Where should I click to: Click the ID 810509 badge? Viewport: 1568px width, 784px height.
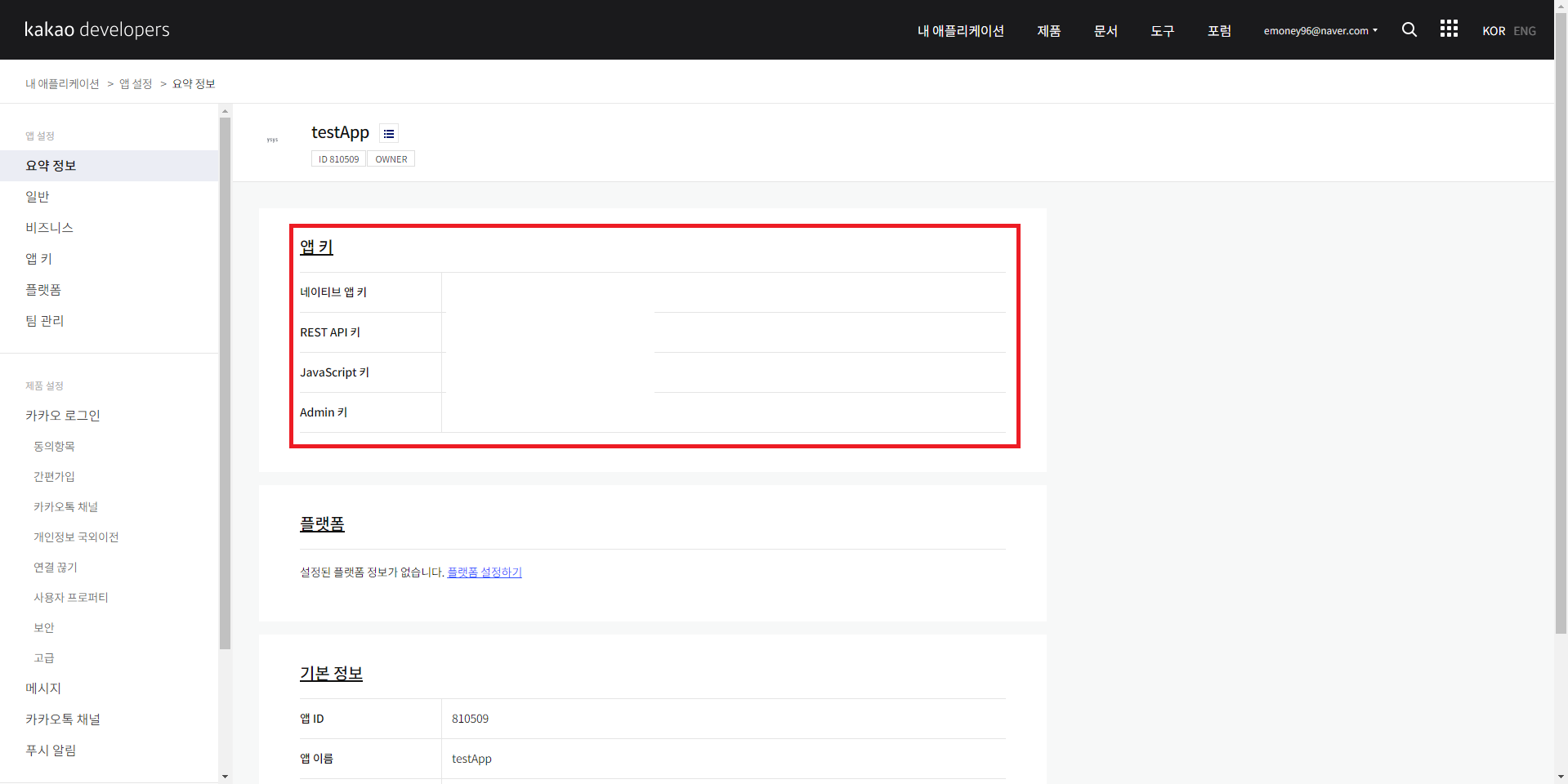pos(338,159)
